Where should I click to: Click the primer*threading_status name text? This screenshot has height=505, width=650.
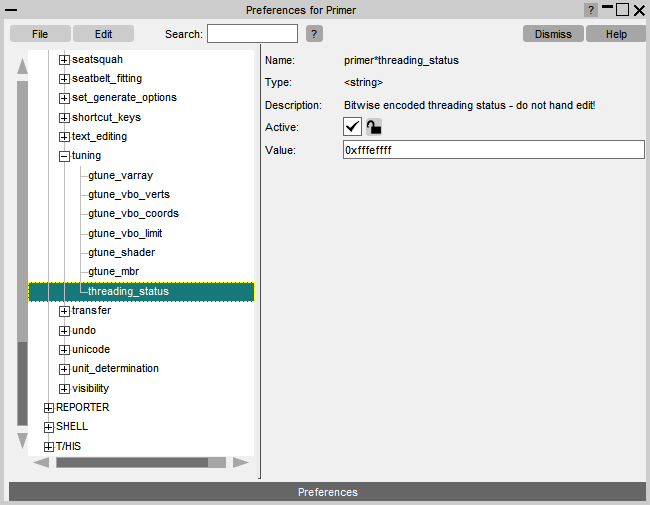pyautogui.click(x=401, y=61)
